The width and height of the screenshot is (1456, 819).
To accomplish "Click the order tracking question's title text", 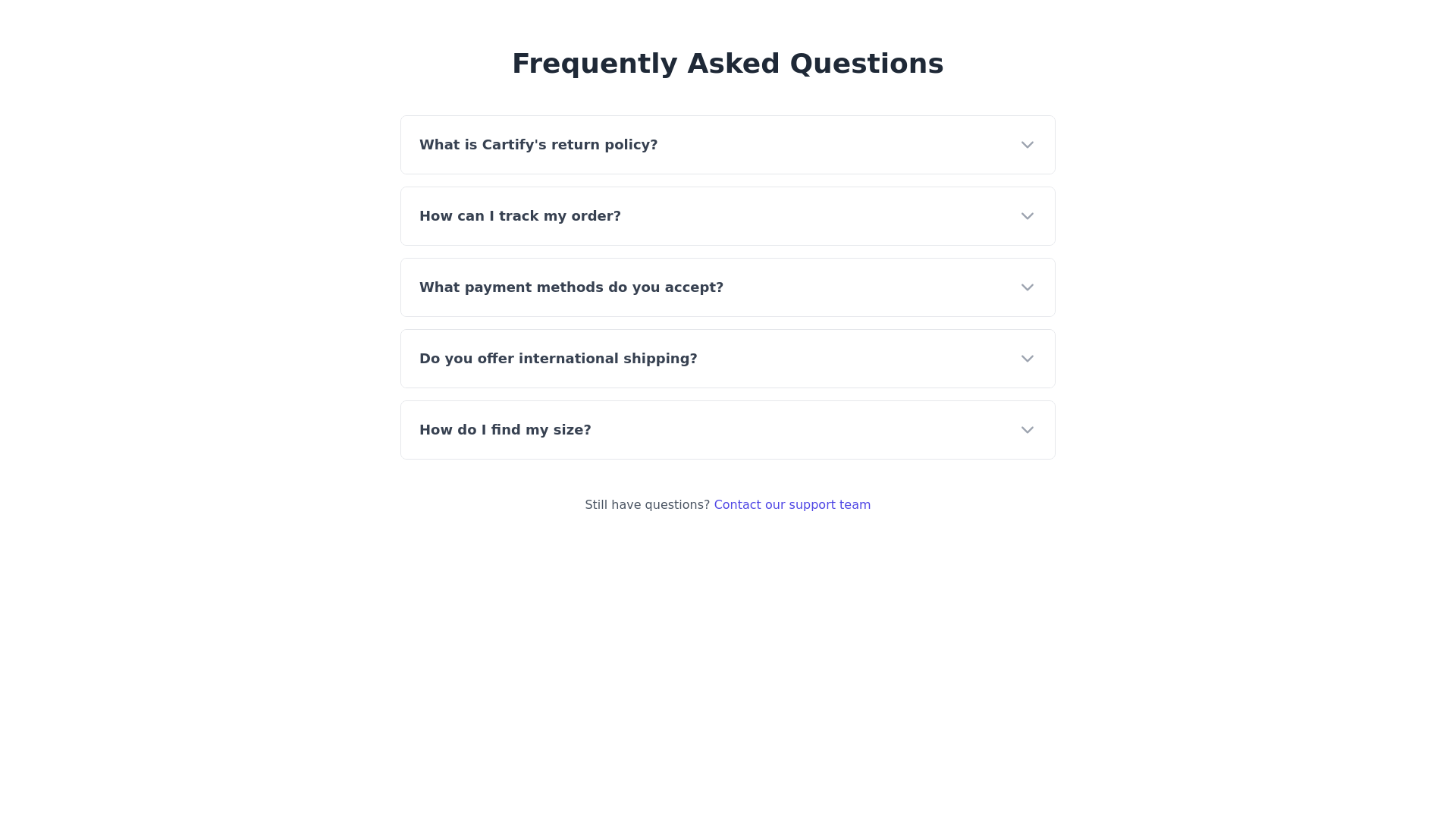I will tap(520, 216).
